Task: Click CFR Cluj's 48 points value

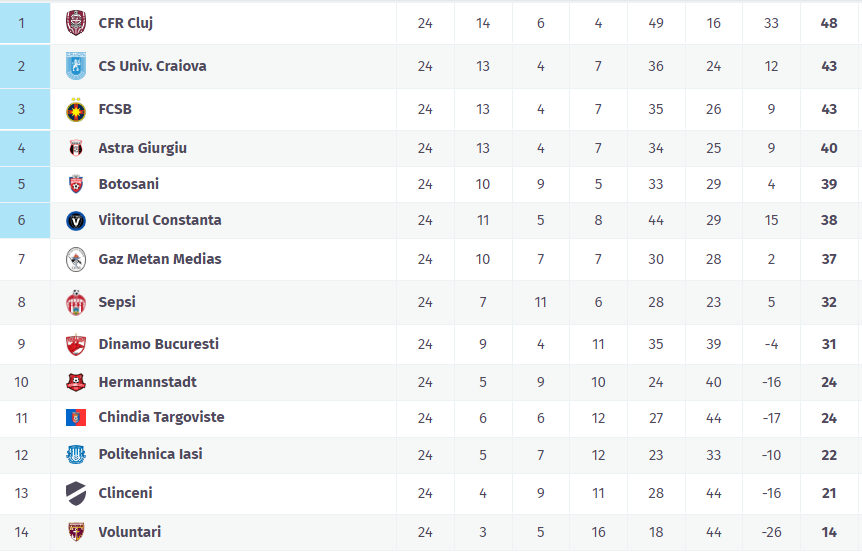Action: (829, 22)
